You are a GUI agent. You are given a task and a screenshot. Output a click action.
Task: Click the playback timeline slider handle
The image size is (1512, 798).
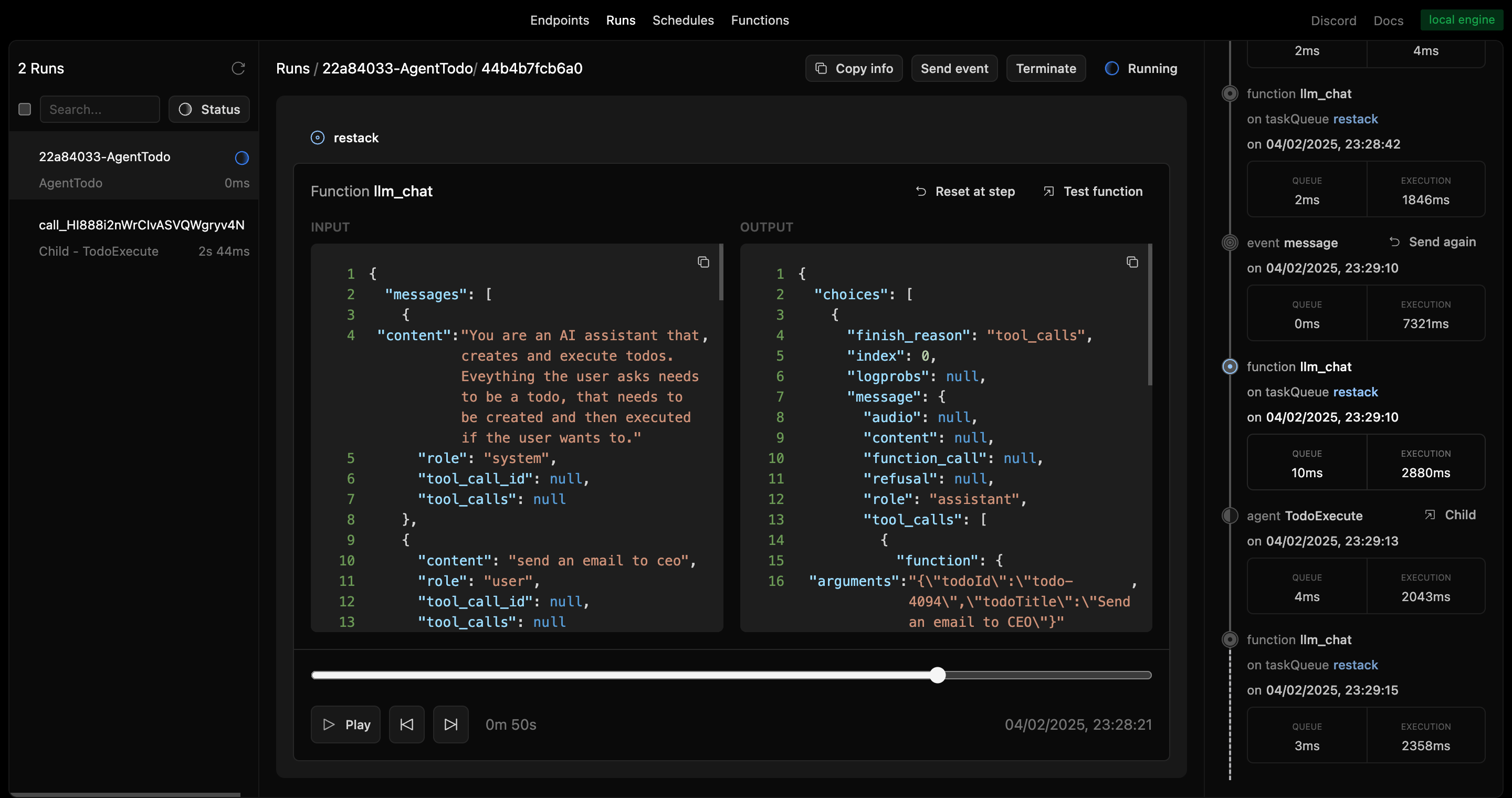[937, 675]
